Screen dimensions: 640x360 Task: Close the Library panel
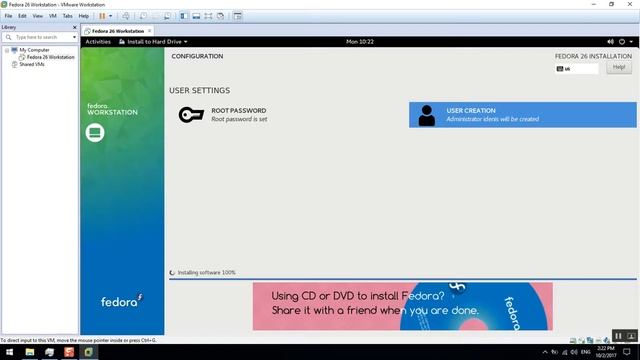point(74,27)
